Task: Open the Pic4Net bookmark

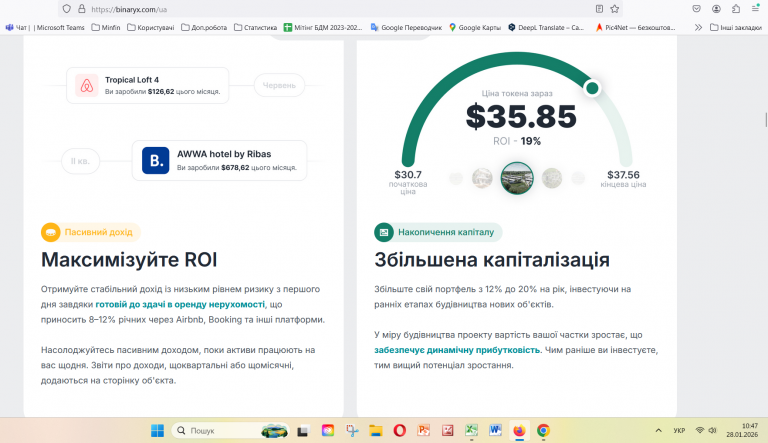Action: [x=635, y=27]
